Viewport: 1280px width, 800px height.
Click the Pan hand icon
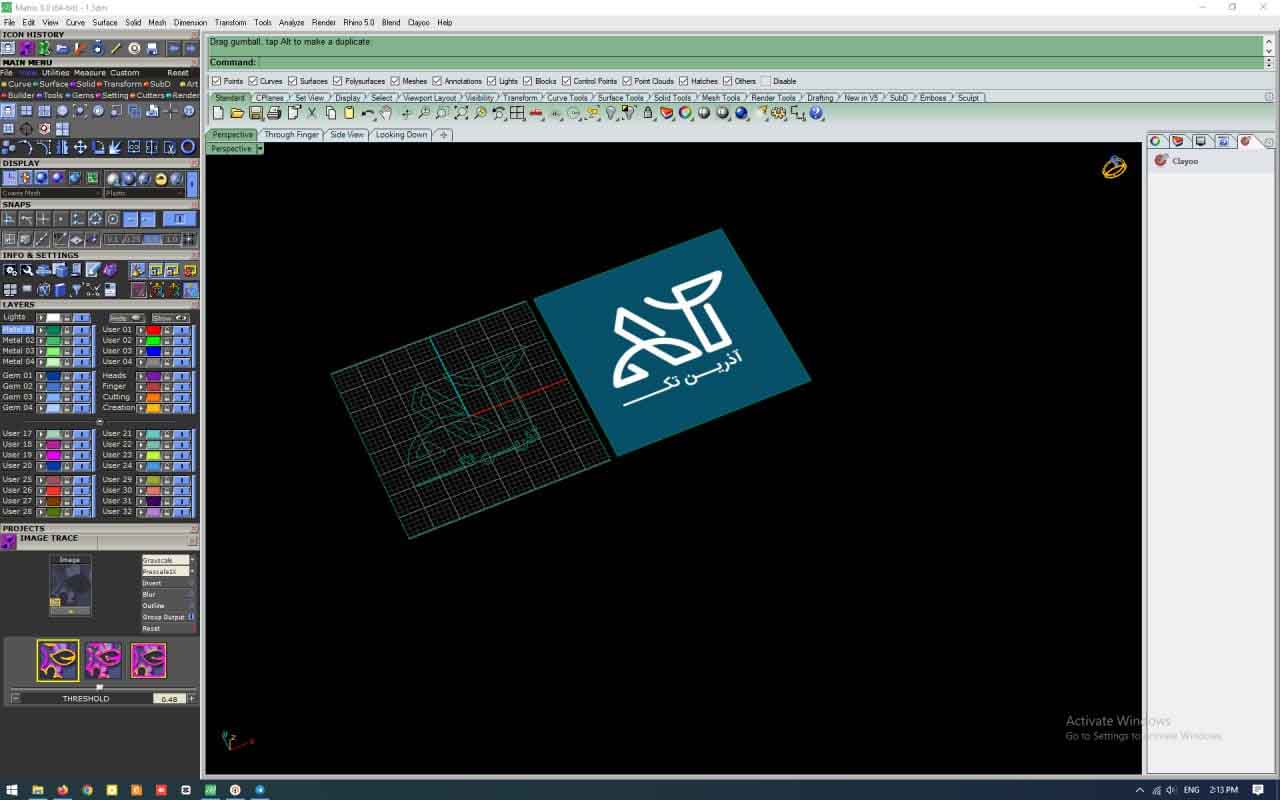tap(386, 114)
